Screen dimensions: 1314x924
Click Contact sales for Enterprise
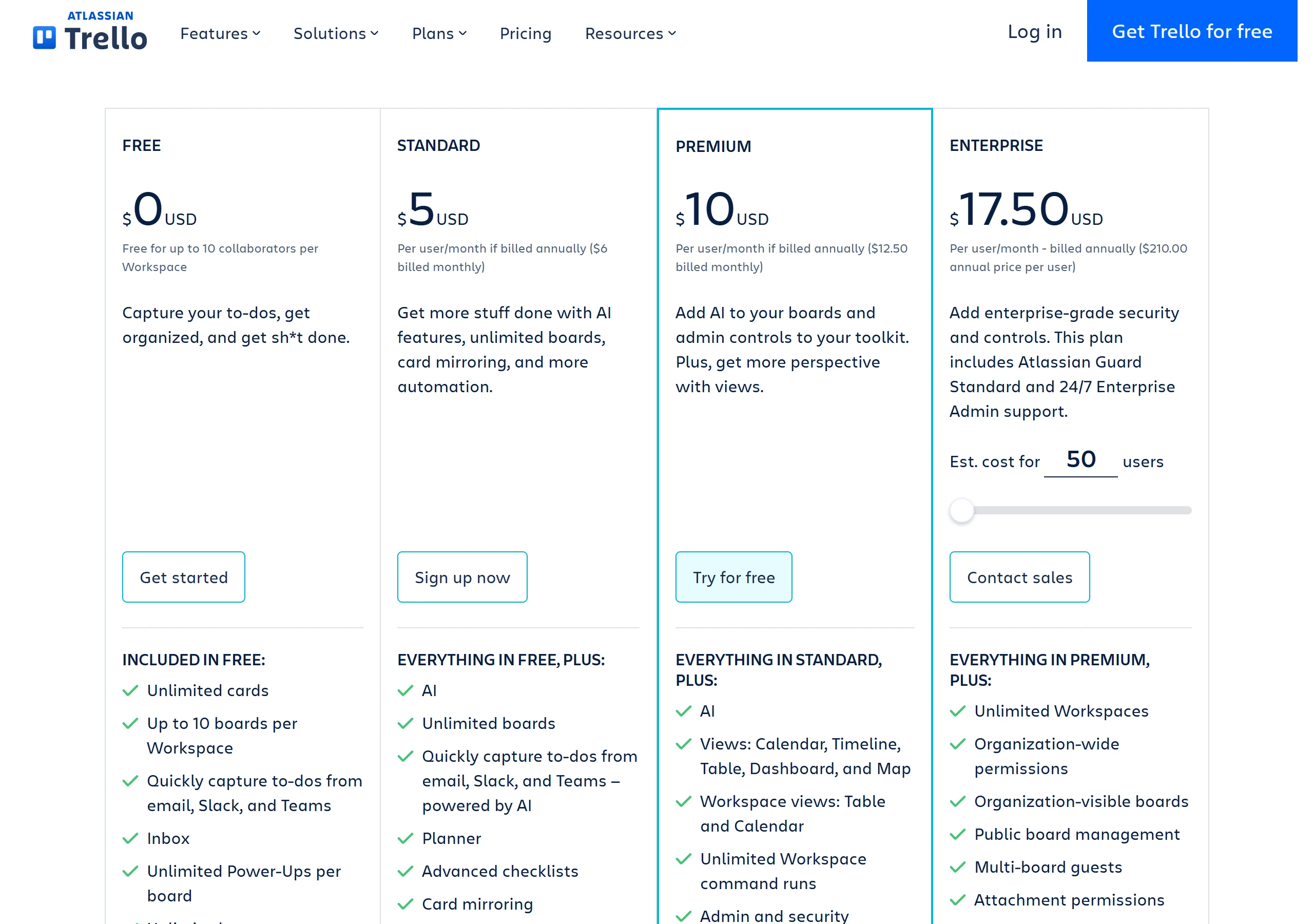(x=1020, y=577)
